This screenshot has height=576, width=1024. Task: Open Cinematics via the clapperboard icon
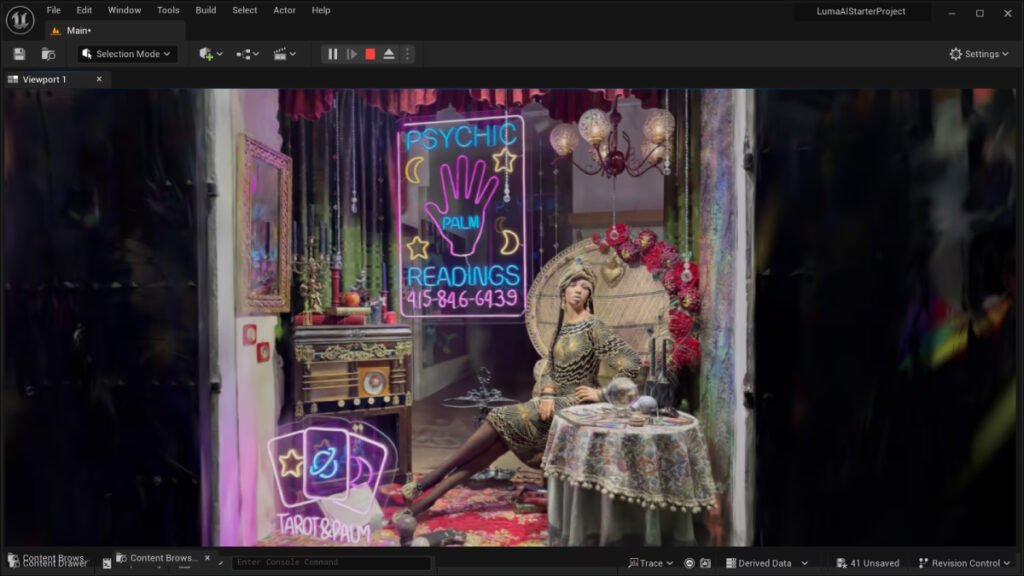[x=283, y=53]
